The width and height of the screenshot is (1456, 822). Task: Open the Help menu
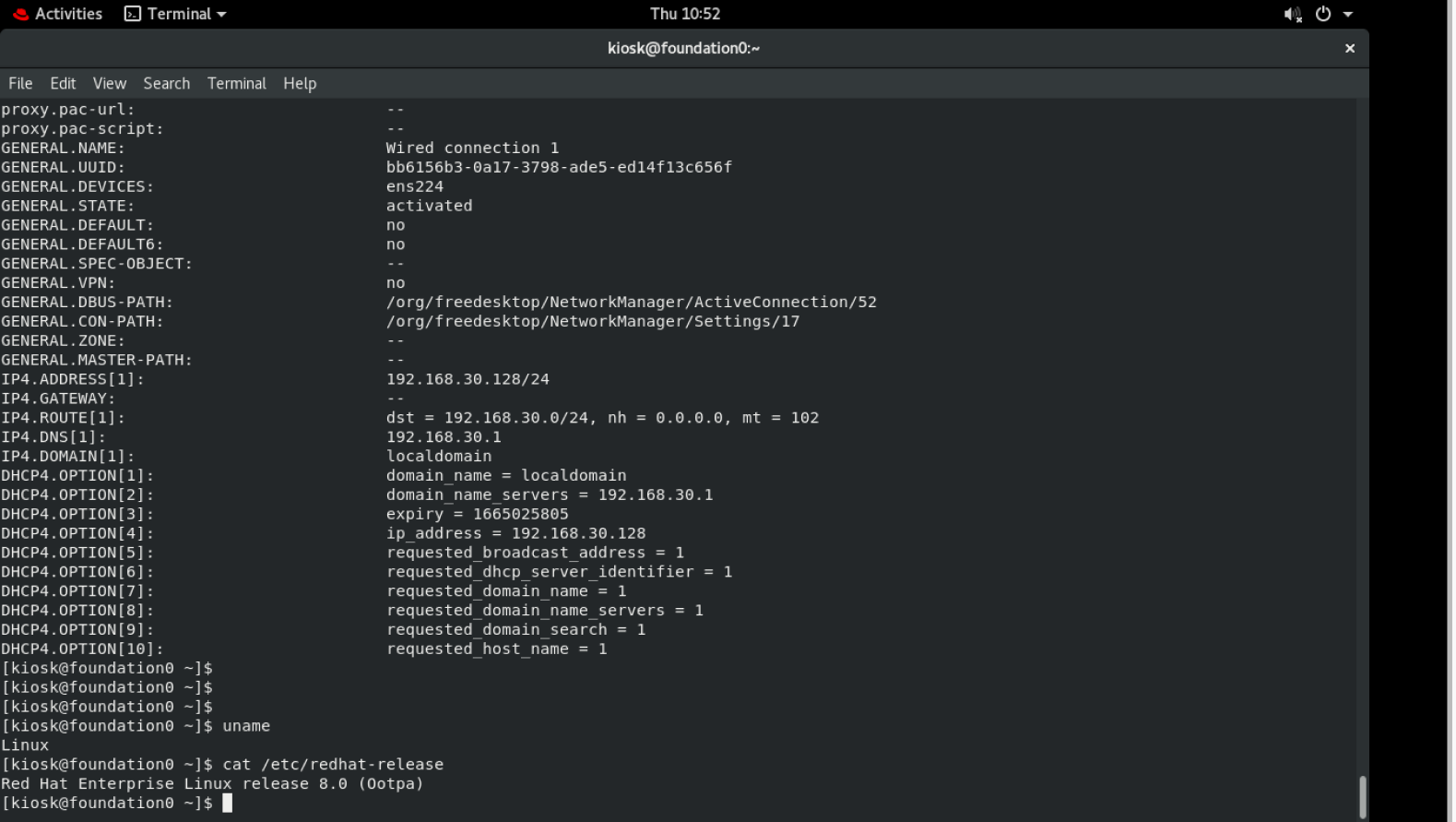[x=300, y=83]
